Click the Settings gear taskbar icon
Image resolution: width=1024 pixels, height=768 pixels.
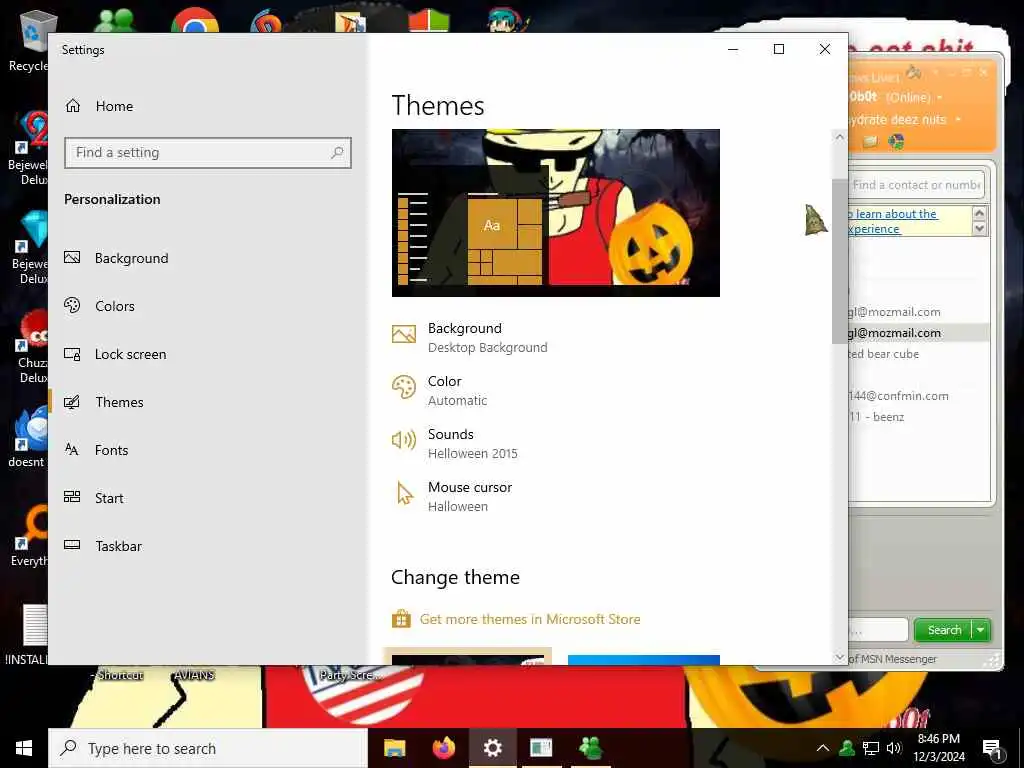click(492, 748)
